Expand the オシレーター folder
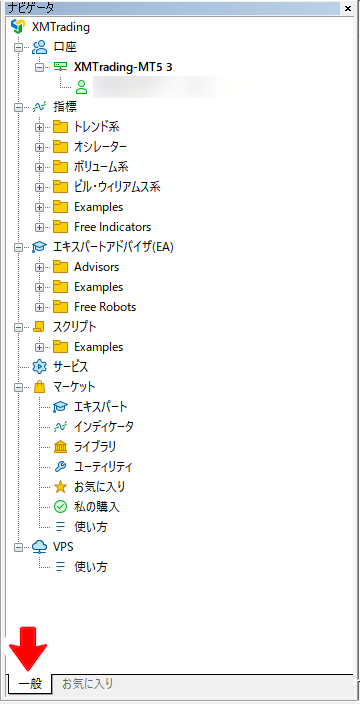360x704 pixels. 40,147
